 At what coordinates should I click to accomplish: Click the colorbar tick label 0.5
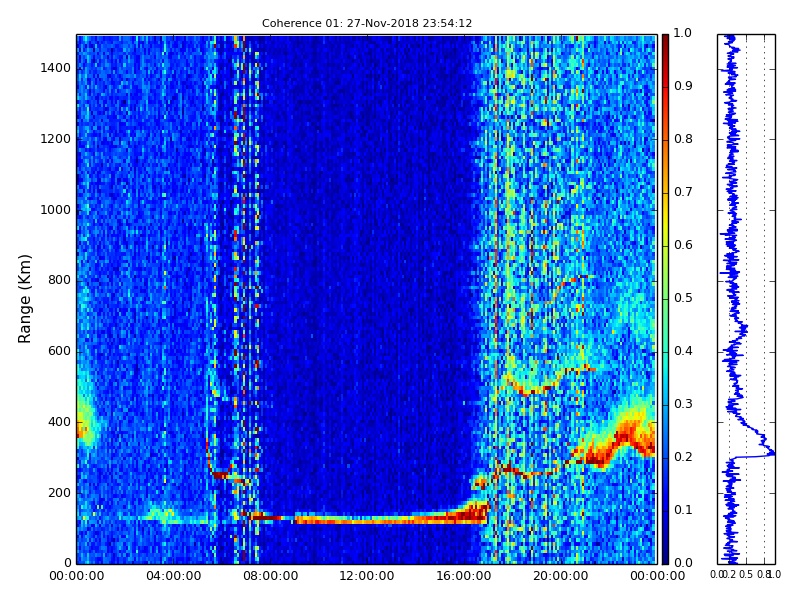pos(683,298)
